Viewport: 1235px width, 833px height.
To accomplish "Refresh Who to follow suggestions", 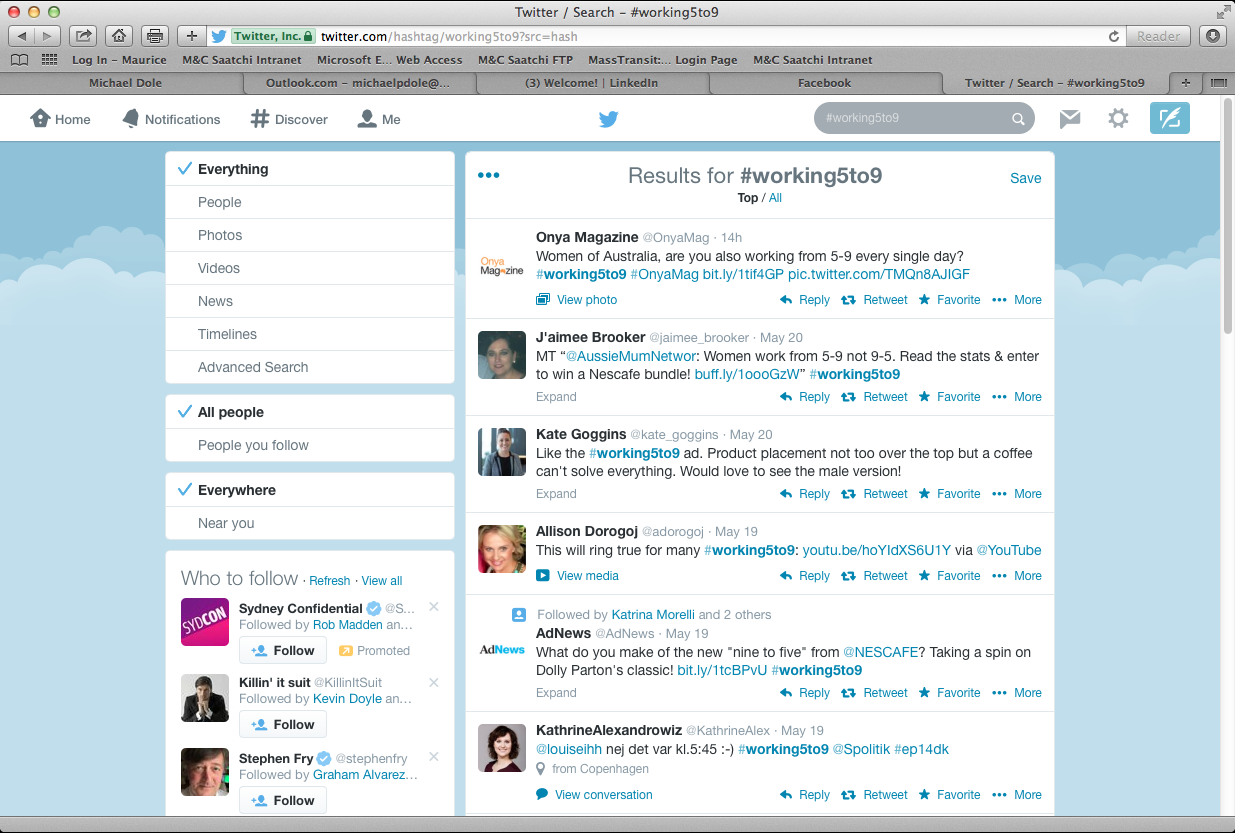I will [x=330, y=581].
